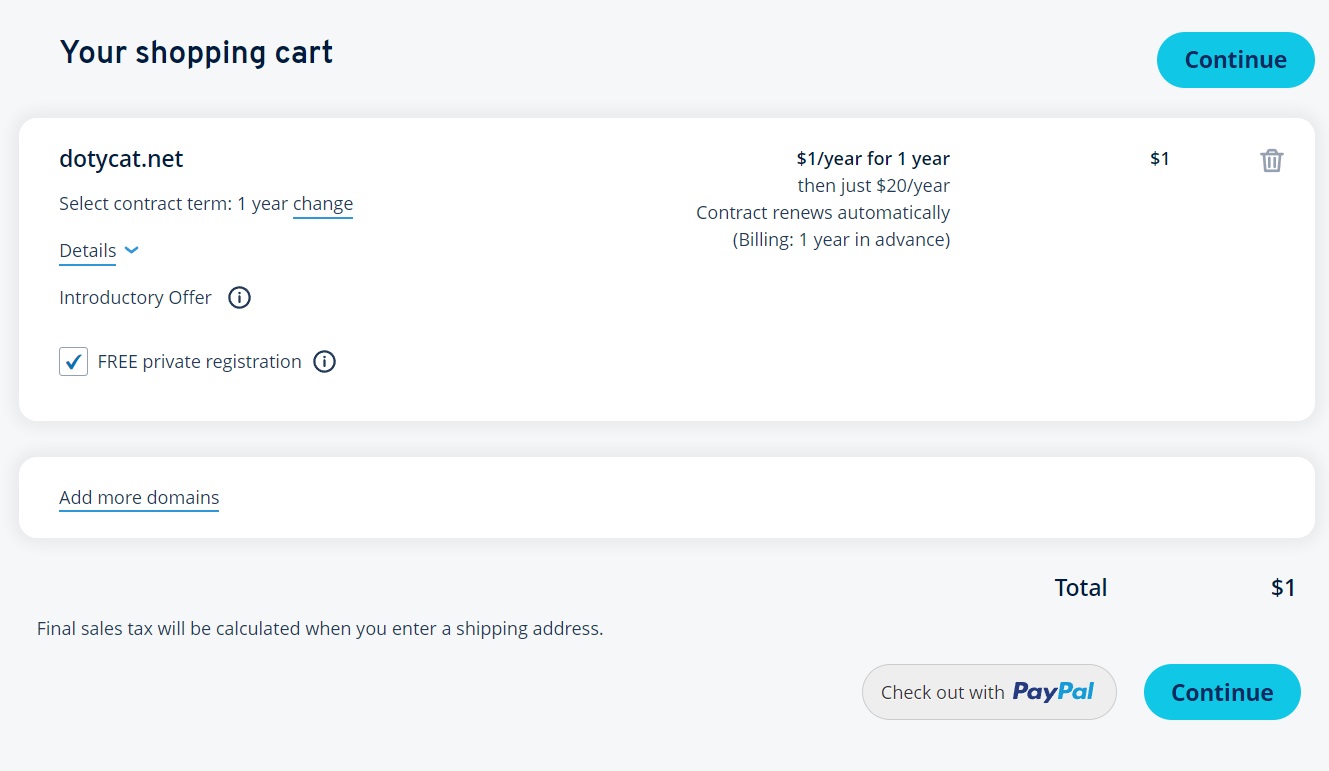Click the FREE private registration label text
The width and height of the screenshot is (1329, 771).
click(x=199, y=362)
